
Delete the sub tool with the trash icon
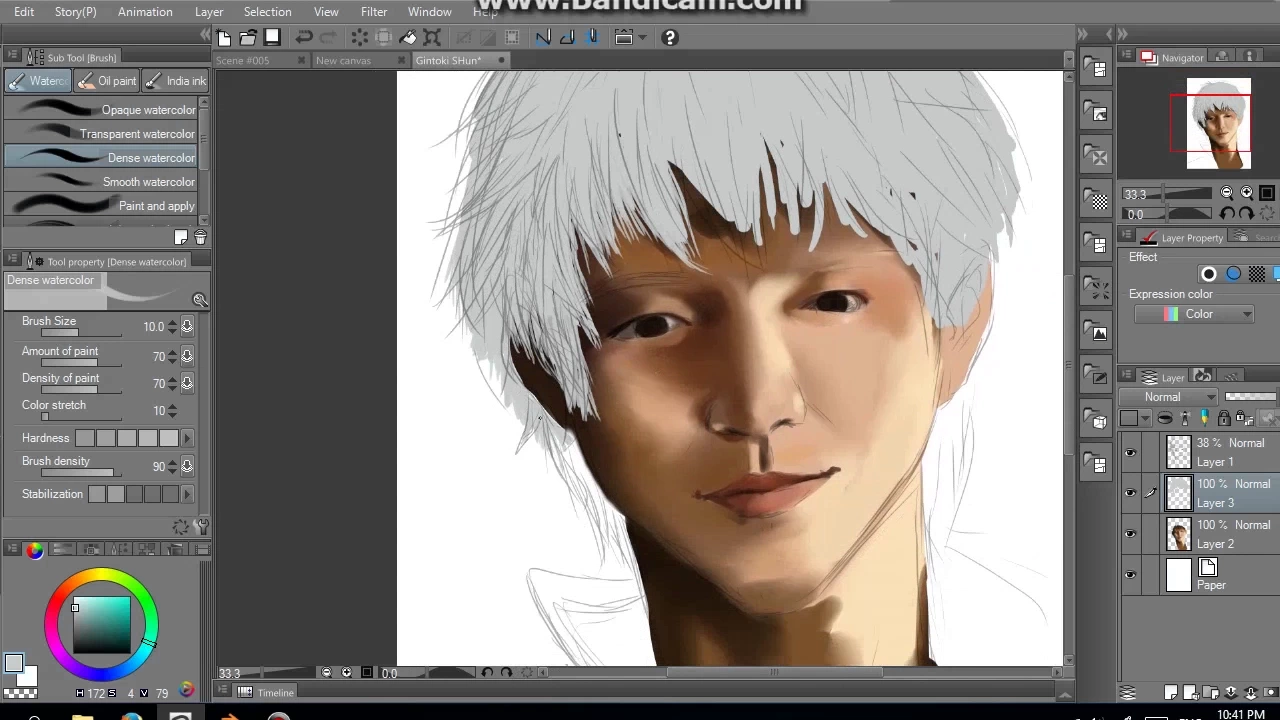click(200, 237)
